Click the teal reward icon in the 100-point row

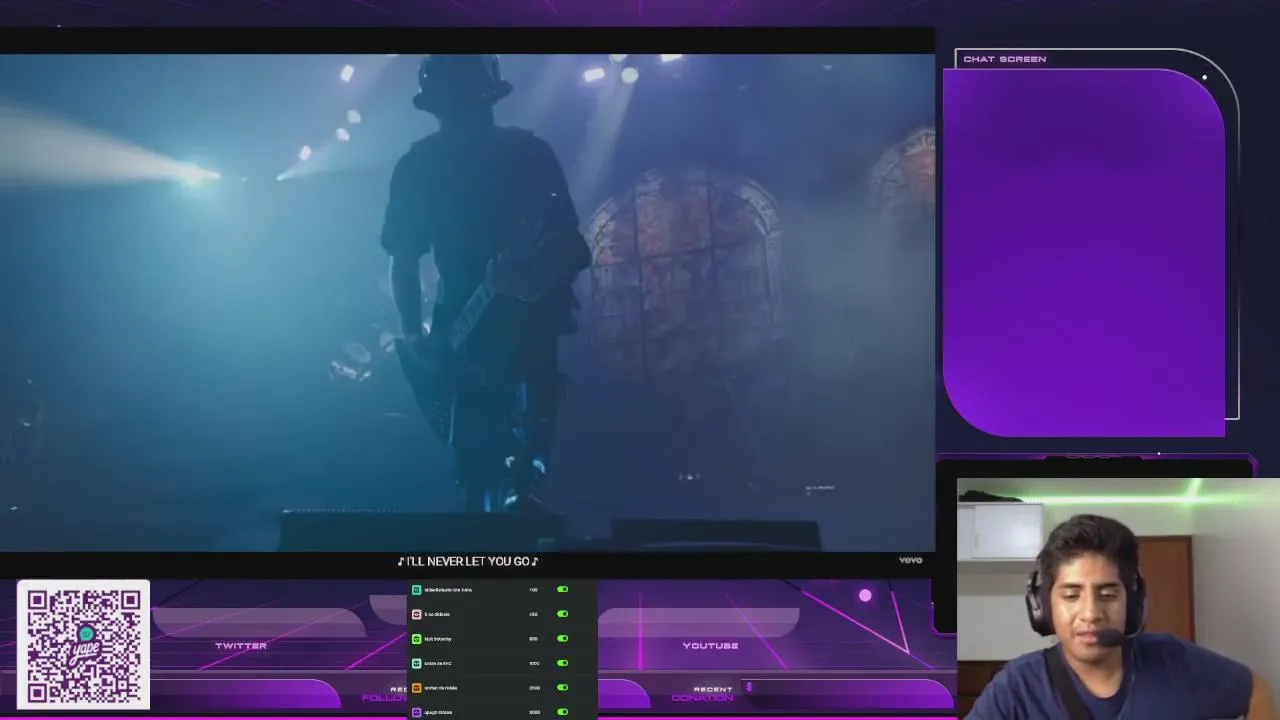(x=417, y=590)
